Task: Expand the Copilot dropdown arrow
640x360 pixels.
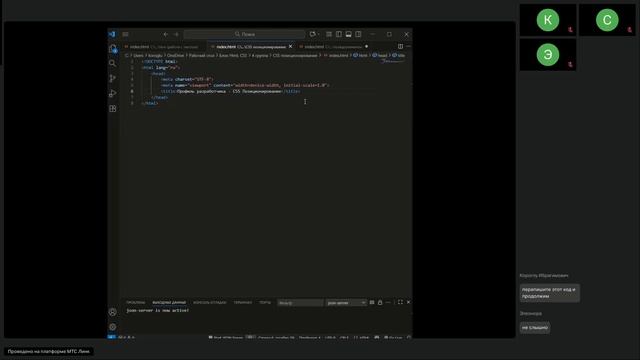Action: click(x=318, y=34)
